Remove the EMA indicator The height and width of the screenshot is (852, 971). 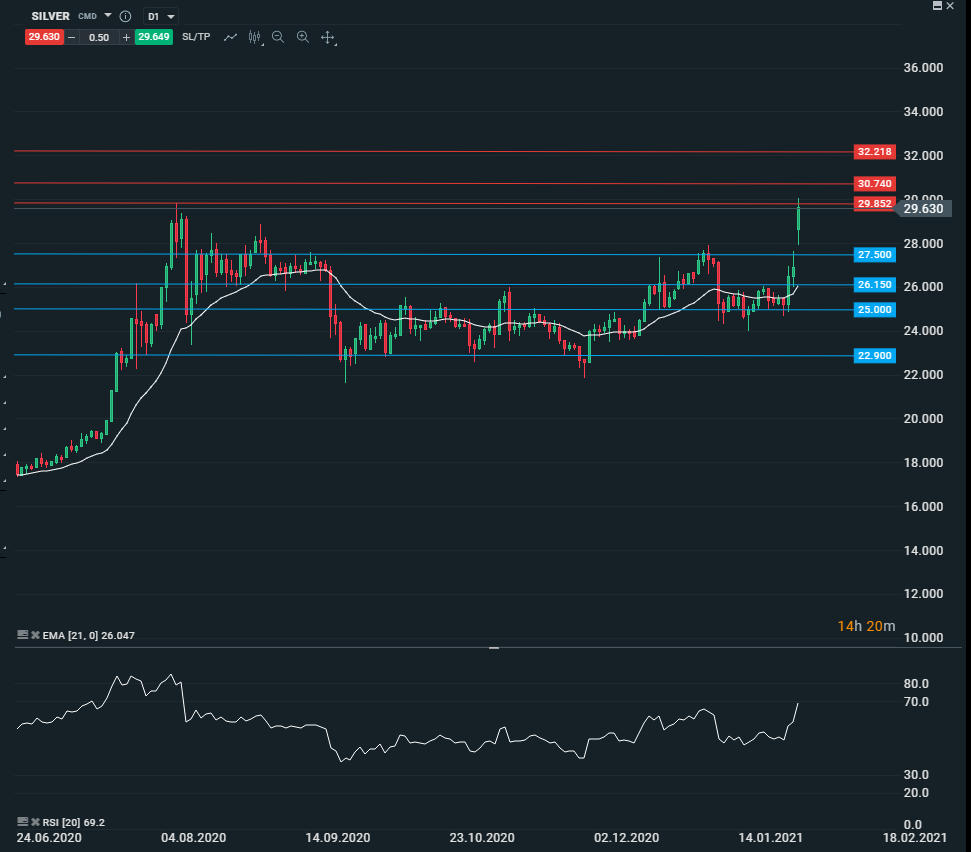point(34,635)
